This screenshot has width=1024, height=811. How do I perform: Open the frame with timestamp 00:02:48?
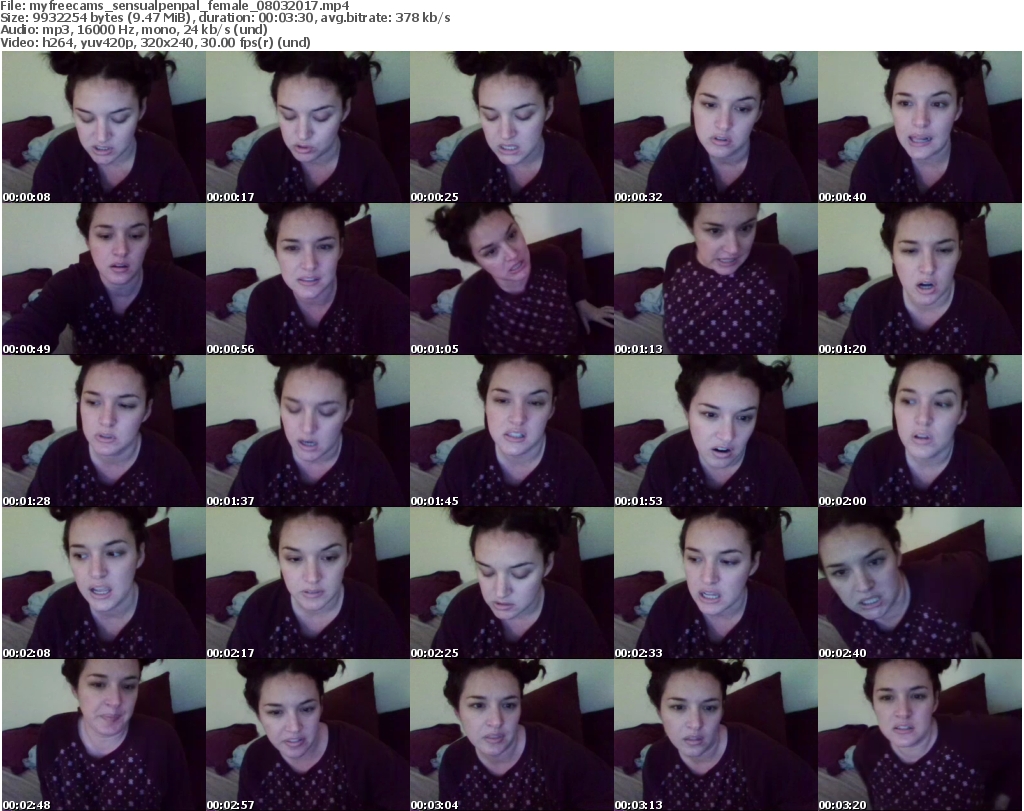pos(104,735)
